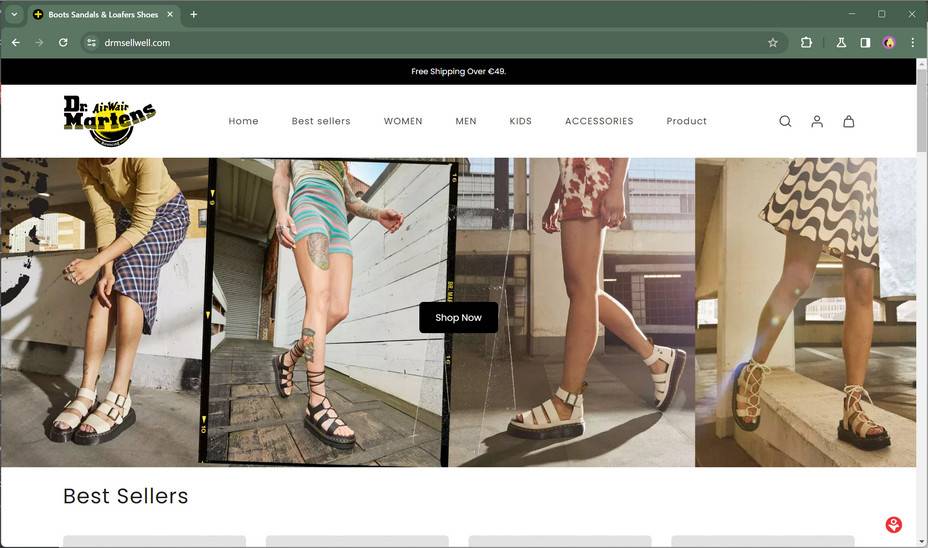The image size is (928, 548).
Task: Open the Product menu item
Action: pyautogui.click(x=687, y=121)
